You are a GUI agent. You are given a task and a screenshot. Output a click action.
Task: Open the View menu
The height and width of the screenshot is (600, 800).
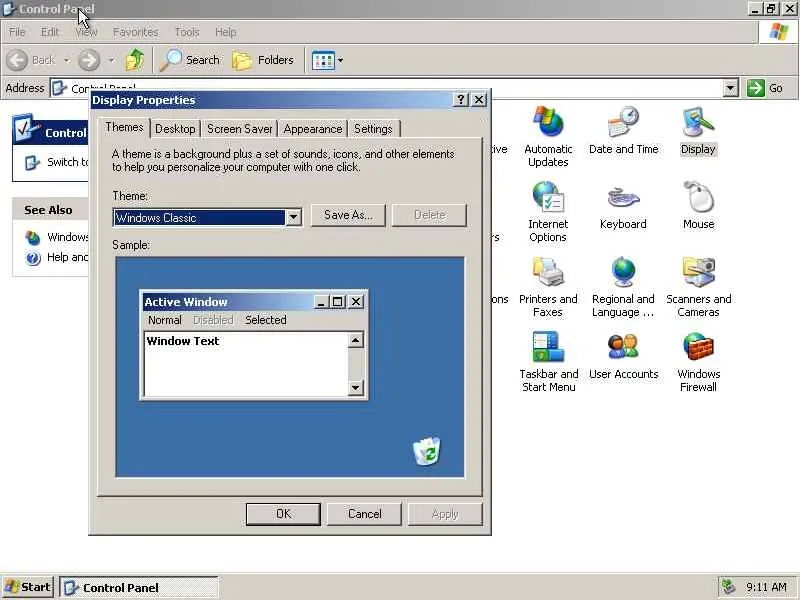click(x=86, y=32)
